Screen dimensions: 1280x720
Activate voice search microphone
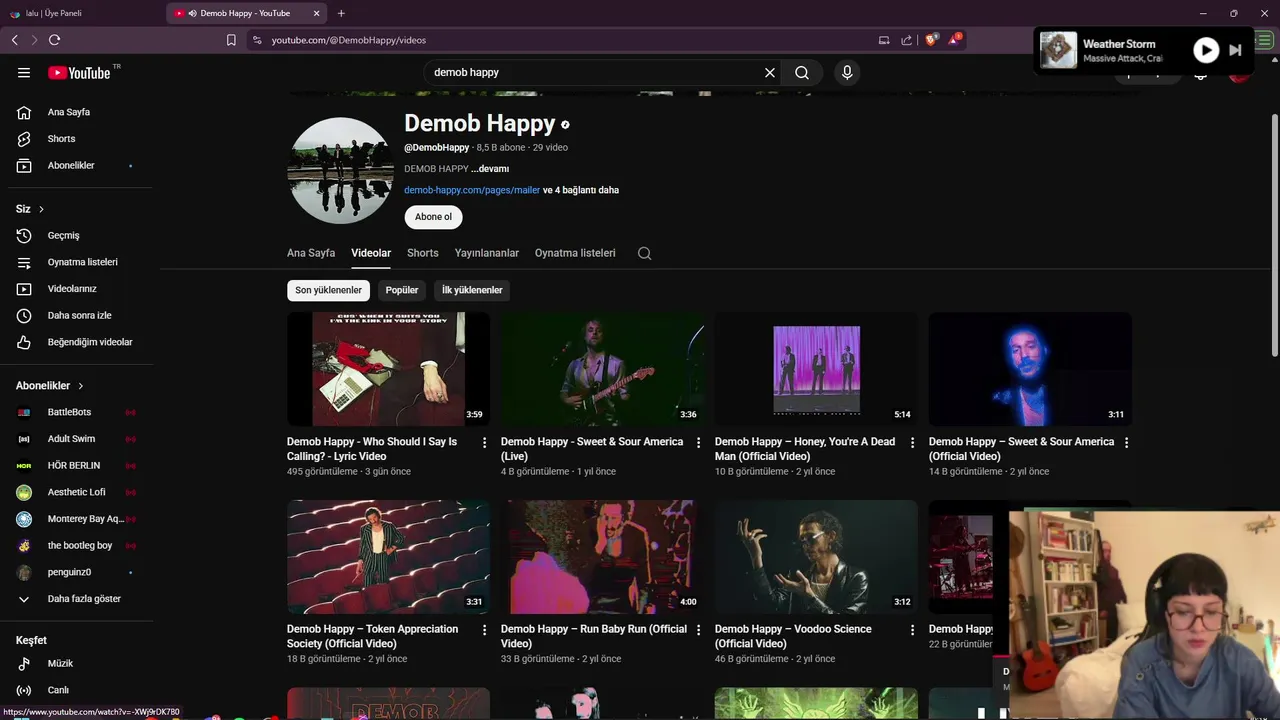[847, 72]
